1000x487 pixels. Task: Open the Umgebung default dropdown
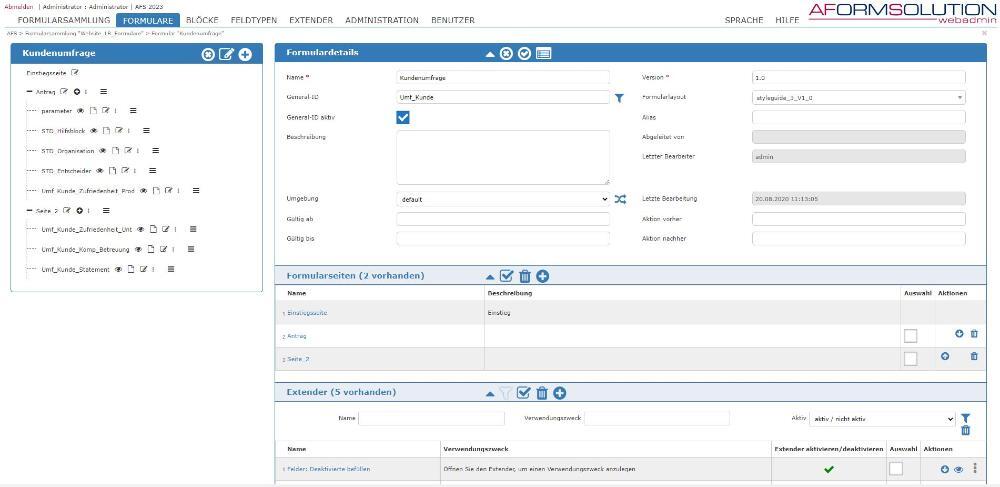click(x=502, y=199)
